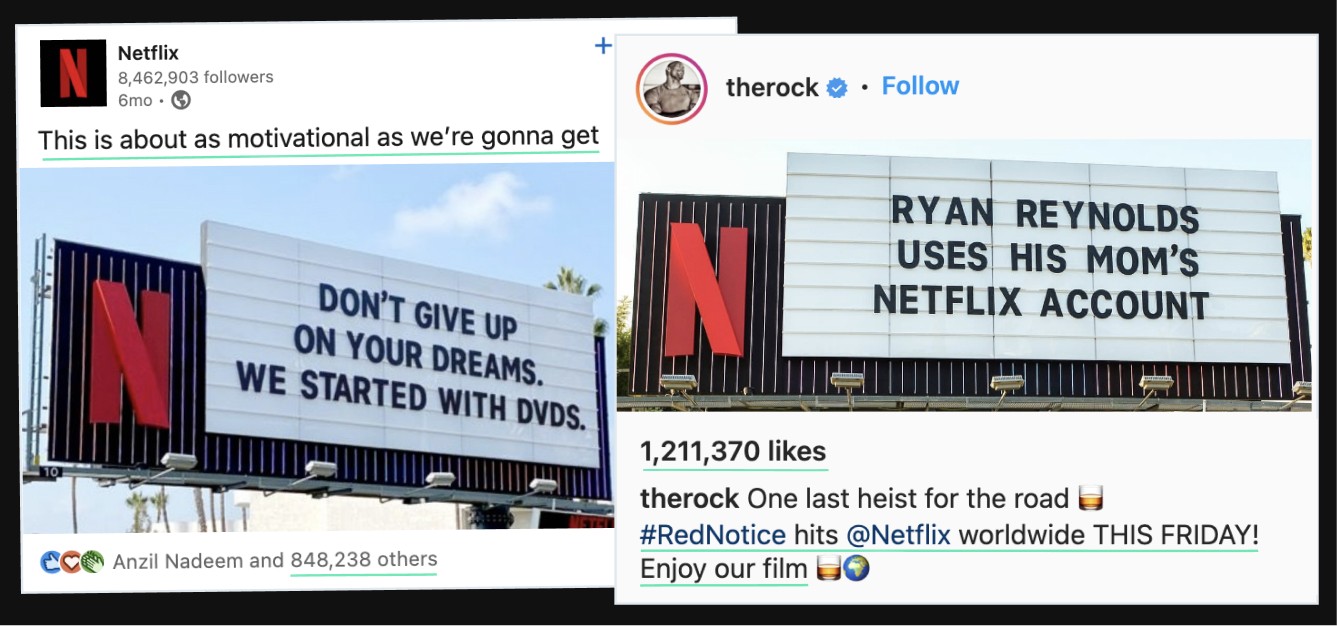Click the 8,462,903 followers count
The image size is (1338, 626).
195,77
